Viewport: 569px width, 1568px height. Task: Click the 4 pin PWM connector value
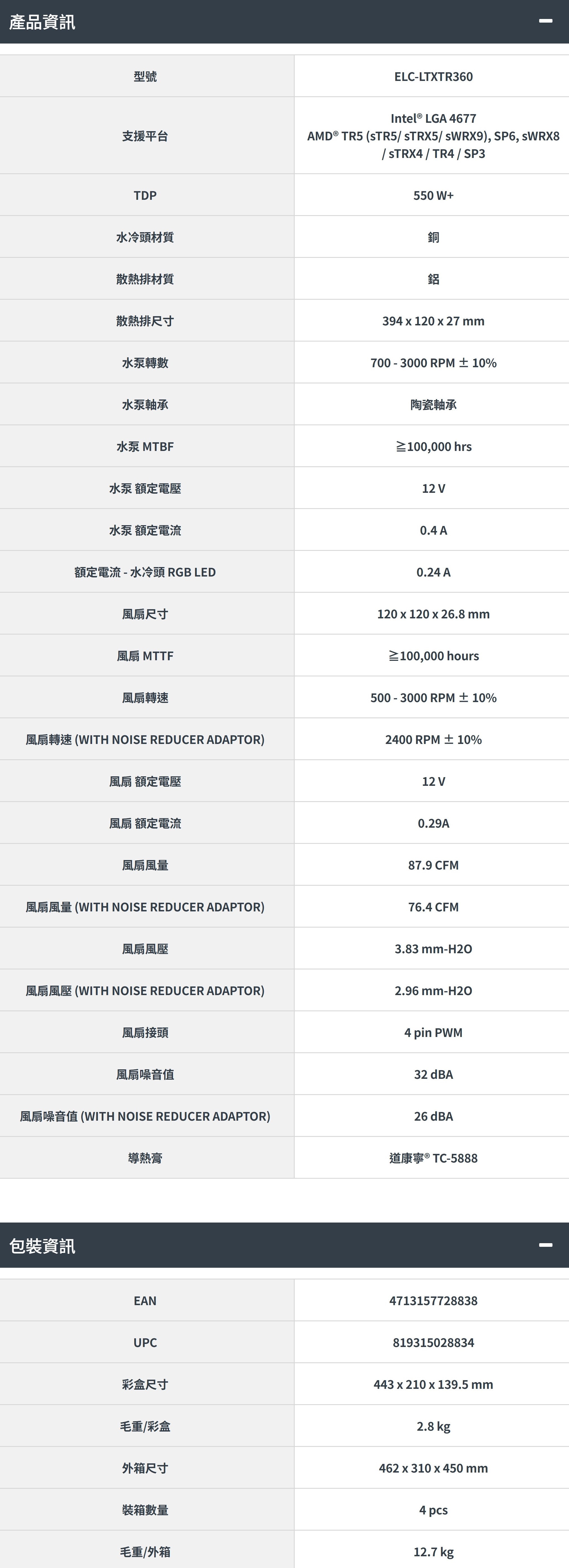tap(433, 1033)
